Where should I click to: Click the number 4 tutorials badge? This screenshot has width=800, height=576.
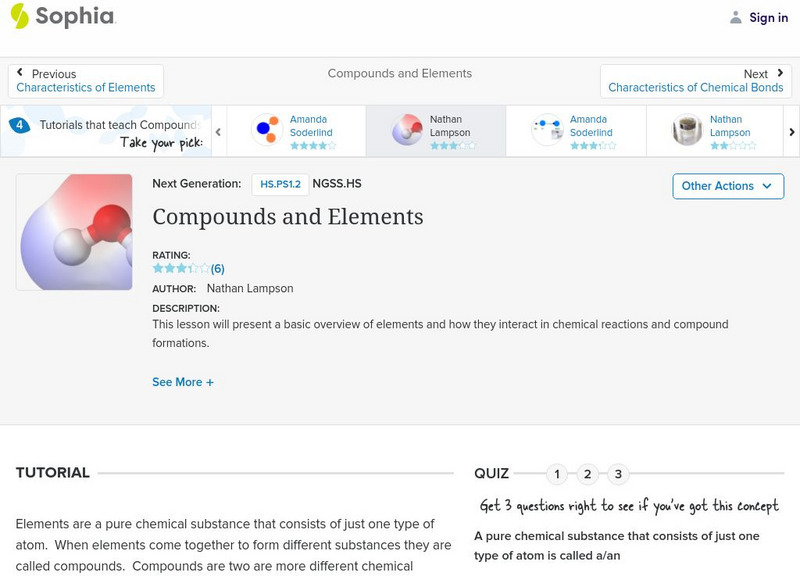pos(19,125)
